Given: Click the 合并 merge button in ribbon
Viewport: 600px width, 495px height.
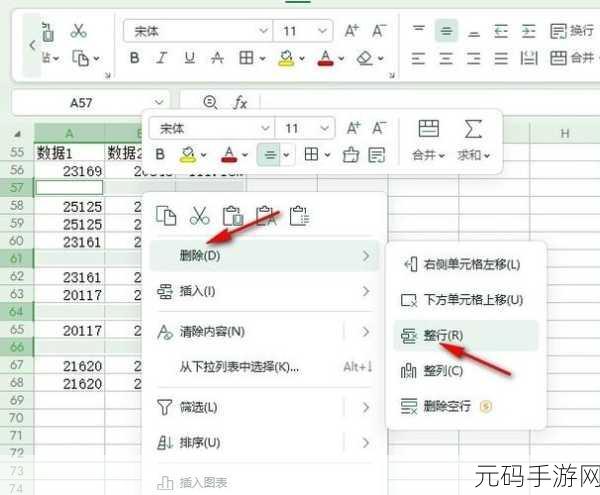Looking at the screenshot, I should click(x=572, y=58).
